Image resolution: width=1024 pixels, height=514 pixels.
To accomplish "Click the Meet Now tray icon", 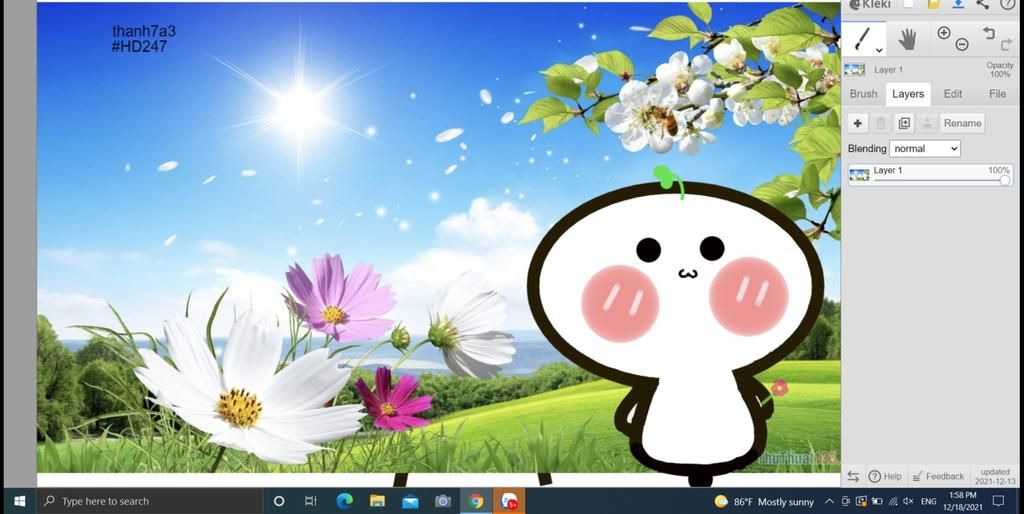I will pyautogui.click(x=846, y=502).
